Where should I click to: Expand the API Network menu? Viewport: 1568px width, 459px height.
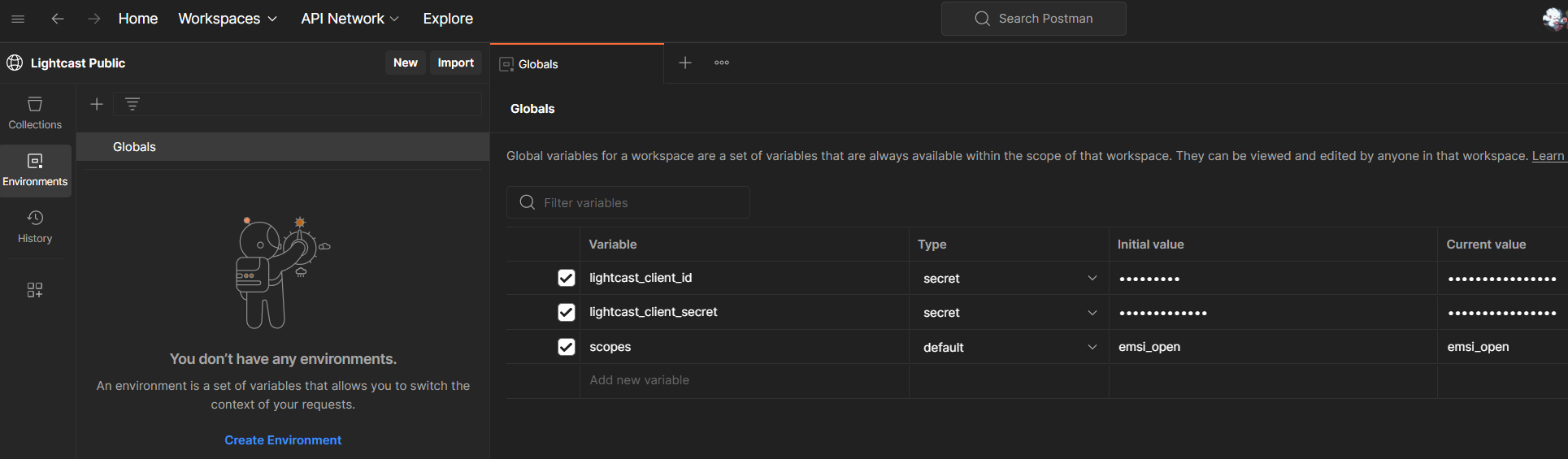(350, 19)
